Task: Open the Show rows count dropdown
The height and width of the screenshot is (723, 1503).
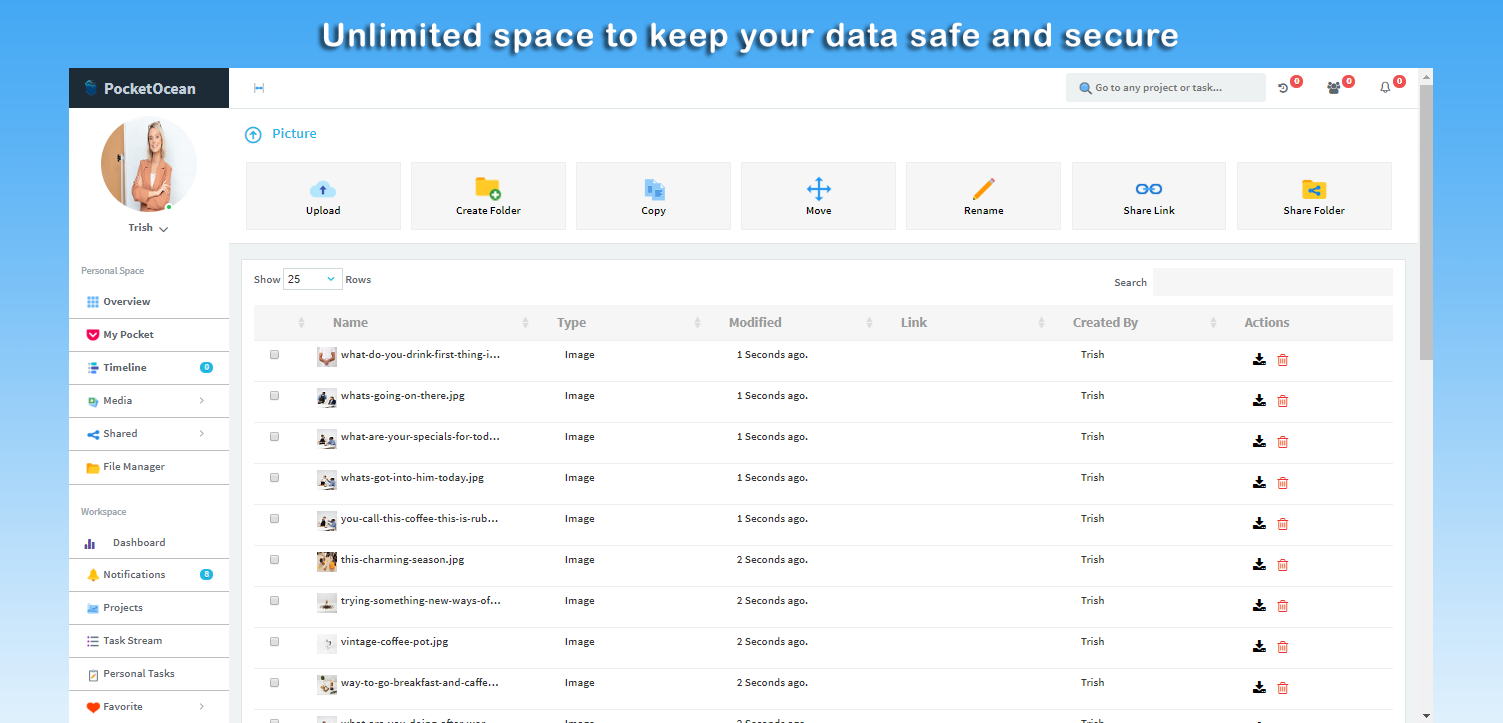Action: (312, 280)
